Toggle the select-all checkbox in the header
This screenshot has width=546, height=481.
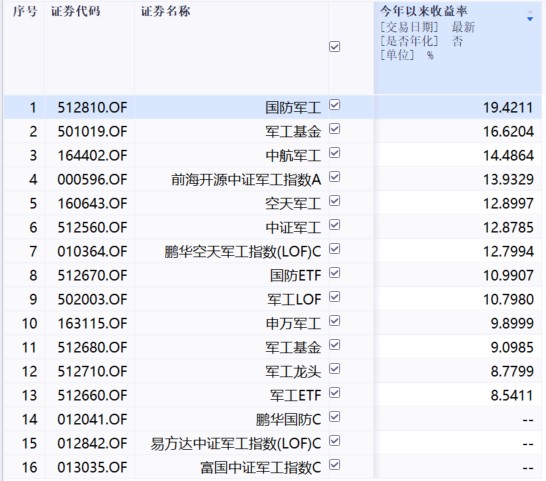click(334, 47)
